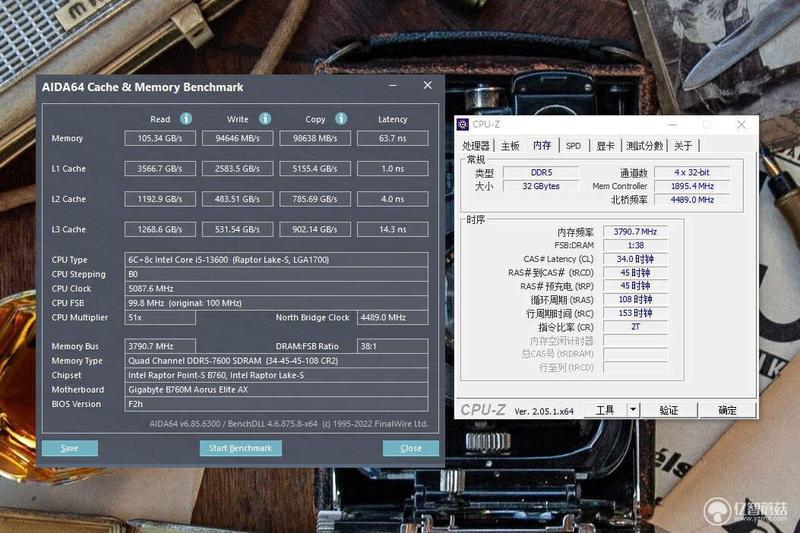This screenshot has width=800, height=533.
Task: Click Memory Write value 94646 MB/s
Action: coord(237,138)
